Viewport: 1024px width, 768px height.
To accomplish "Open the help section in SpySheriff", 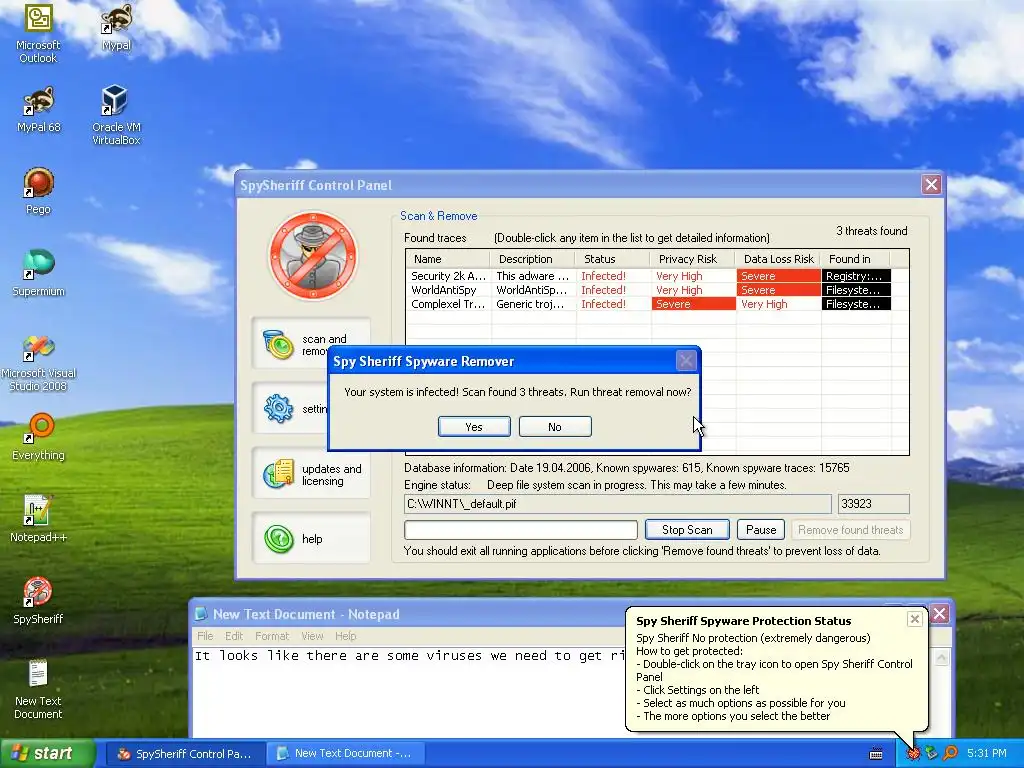I will 312,539.
